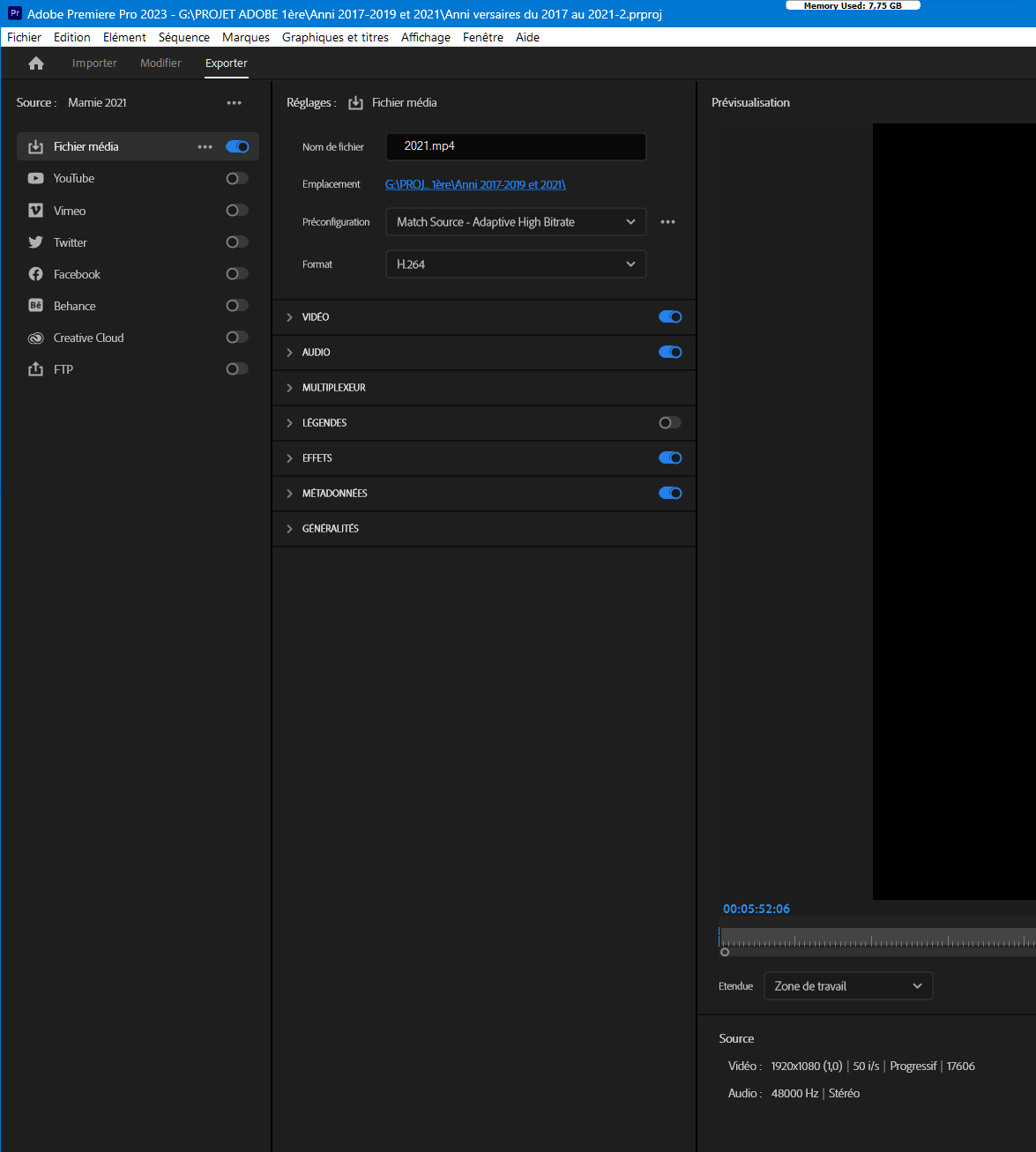Turn on the Légendes toggle

(x=669, y=423)
